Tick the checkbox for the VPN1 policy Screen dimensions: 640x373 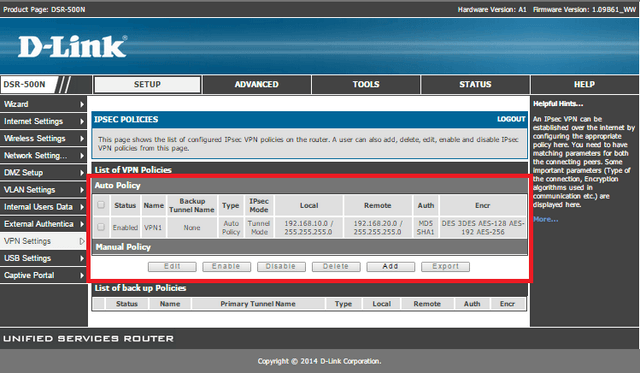101,227
